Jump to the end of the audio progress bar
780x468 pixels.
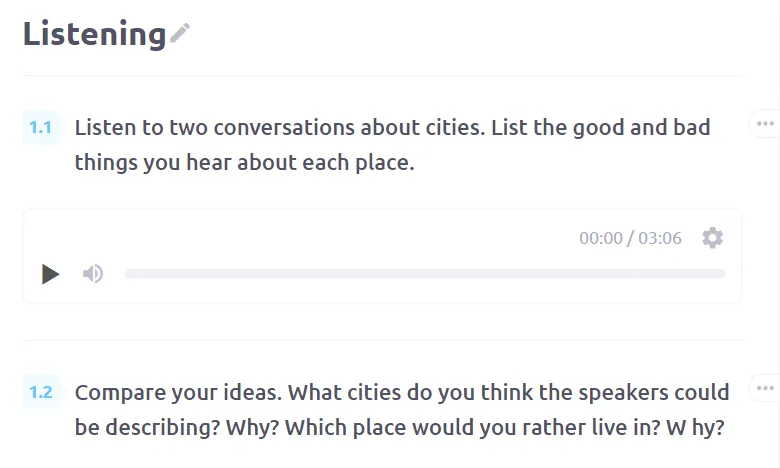click(x=724, y=274)
